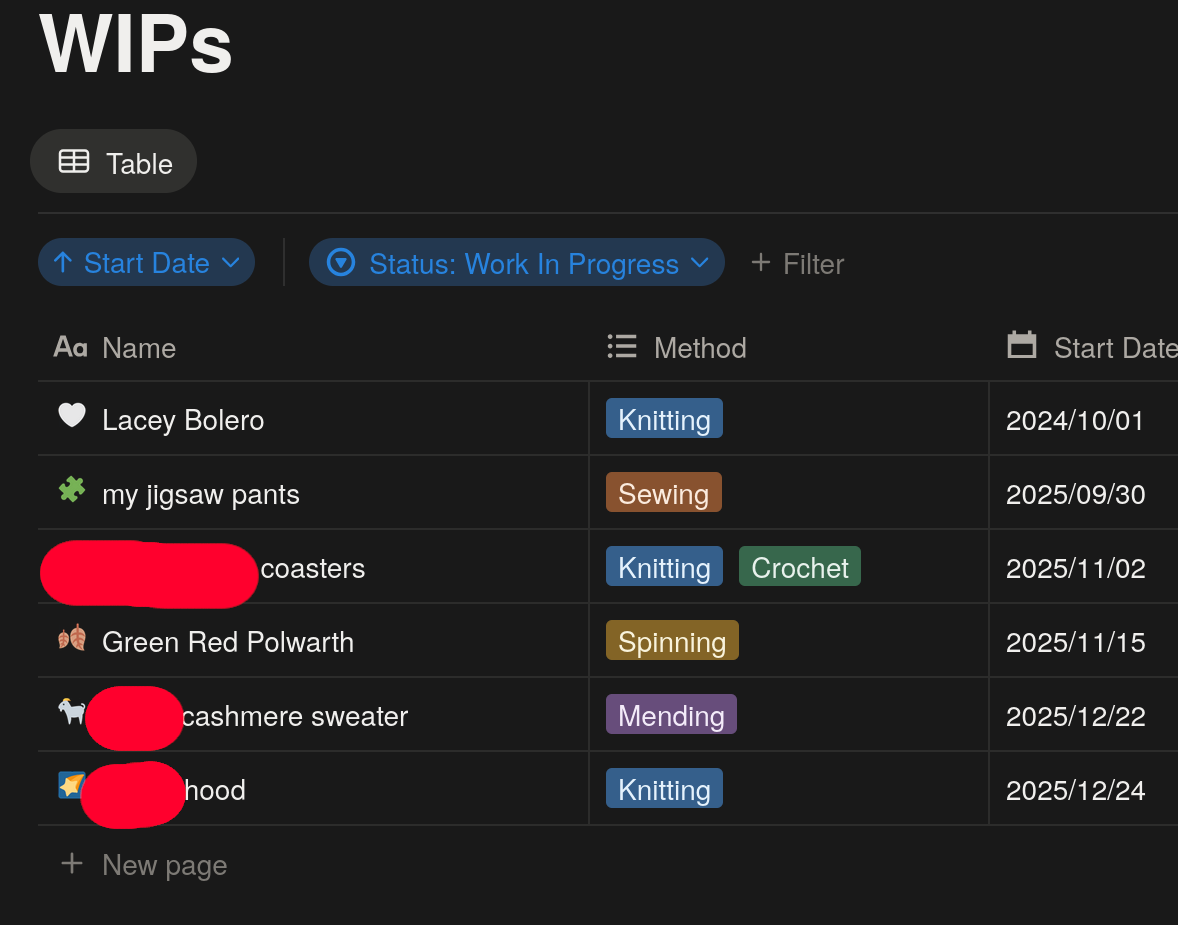Select the yellow Spinning tag
Image resolution: width=1178 pixels, height=925 pixels.
pos(671,641)
